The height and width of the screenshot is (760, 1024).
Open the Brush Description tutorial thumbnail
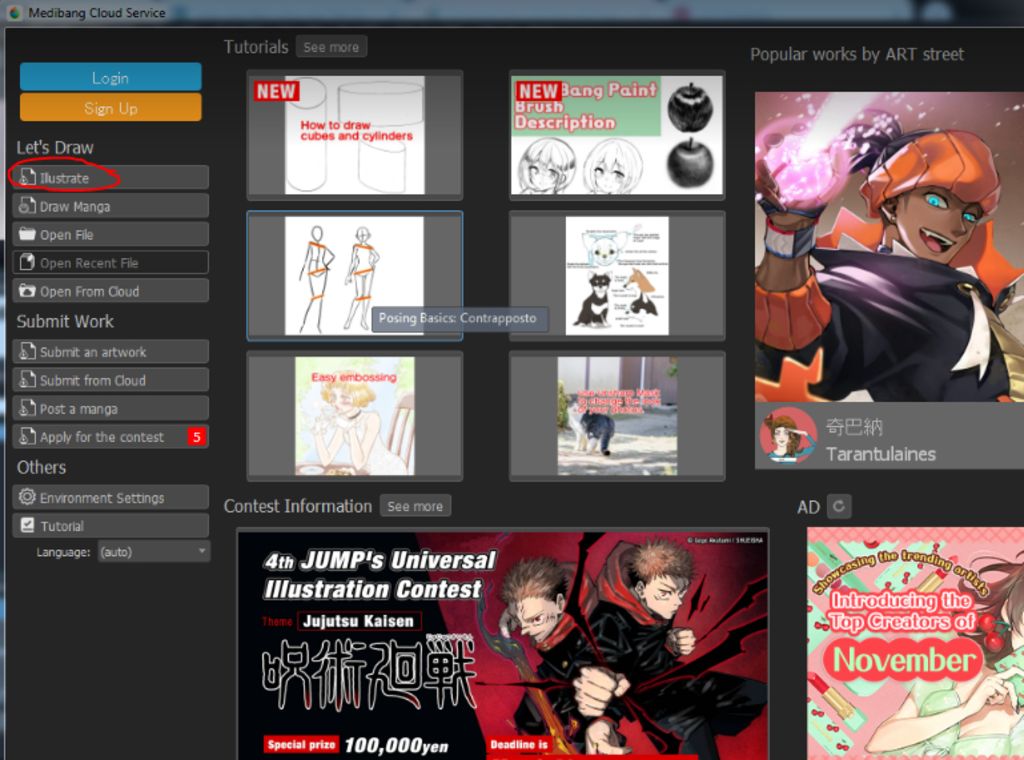pyautogui.click(x=617, y=135)
